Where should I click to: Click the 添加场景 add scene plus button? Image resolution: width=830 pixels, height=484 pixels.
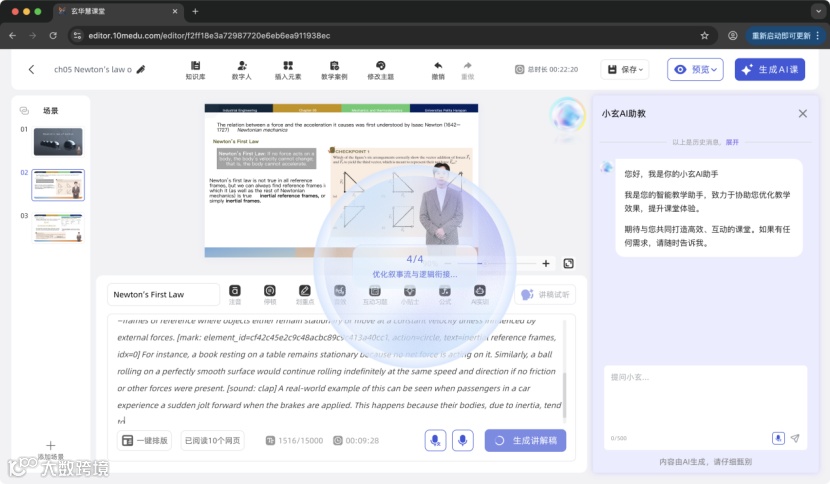(x=50, y=446)
